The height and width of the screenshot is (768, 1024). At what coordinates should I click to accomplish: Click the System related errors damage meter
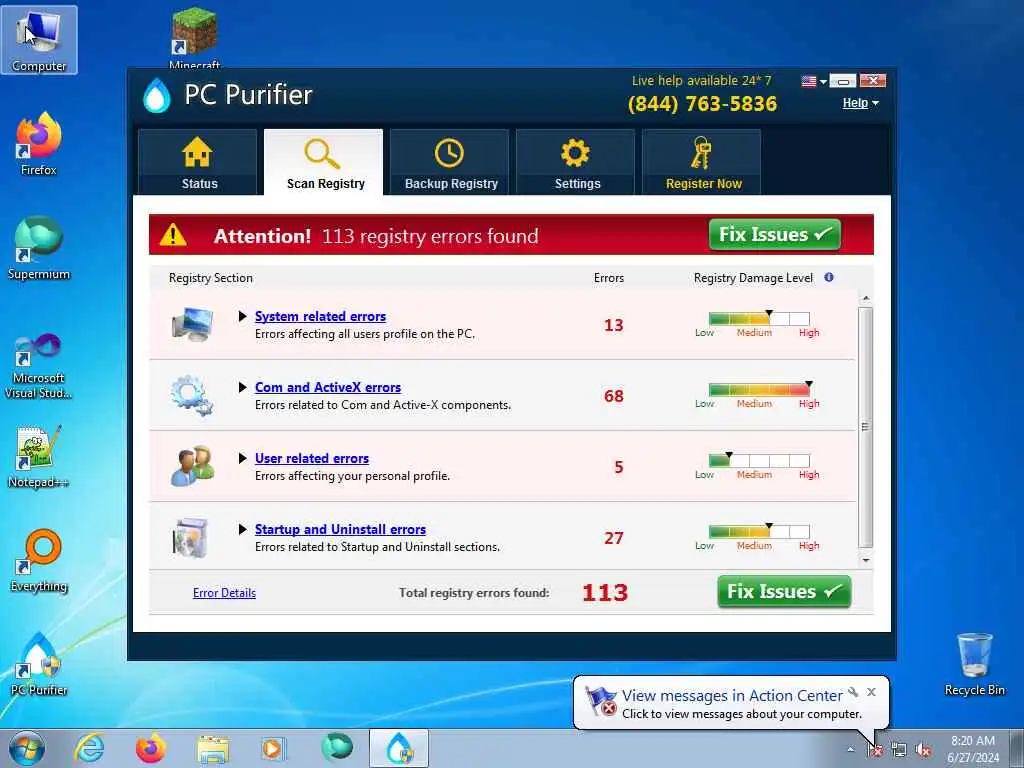[x=759, y=319]
